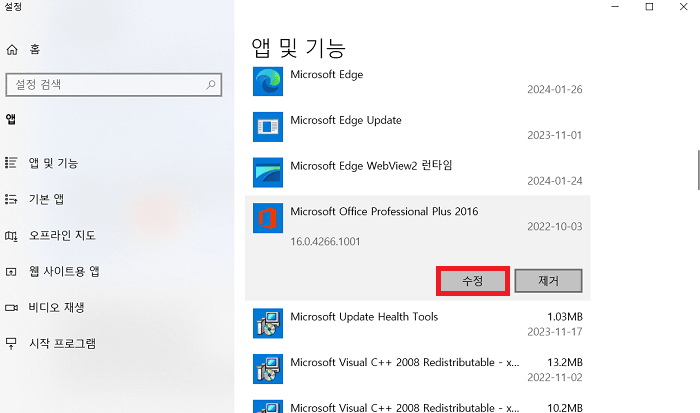Focus the 설정 검색 search field
700x413 pixels.
[x=114, y=84]
